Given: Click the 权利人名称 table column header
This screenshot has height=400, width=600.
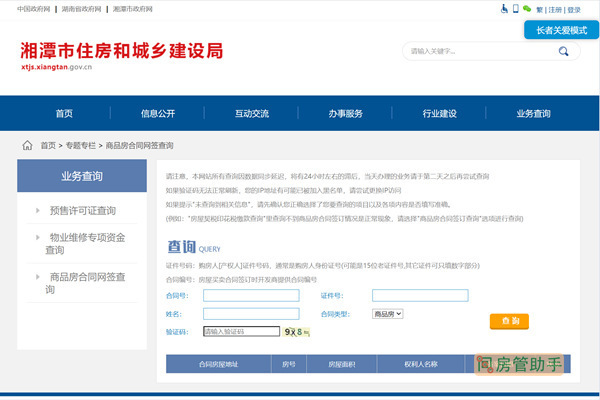Looking at the screenshot, I should [421, 364].
